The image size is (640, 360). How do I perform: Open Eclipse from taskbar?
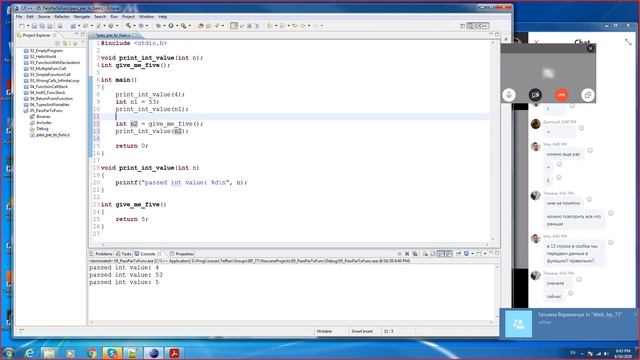tap(153, 353)
